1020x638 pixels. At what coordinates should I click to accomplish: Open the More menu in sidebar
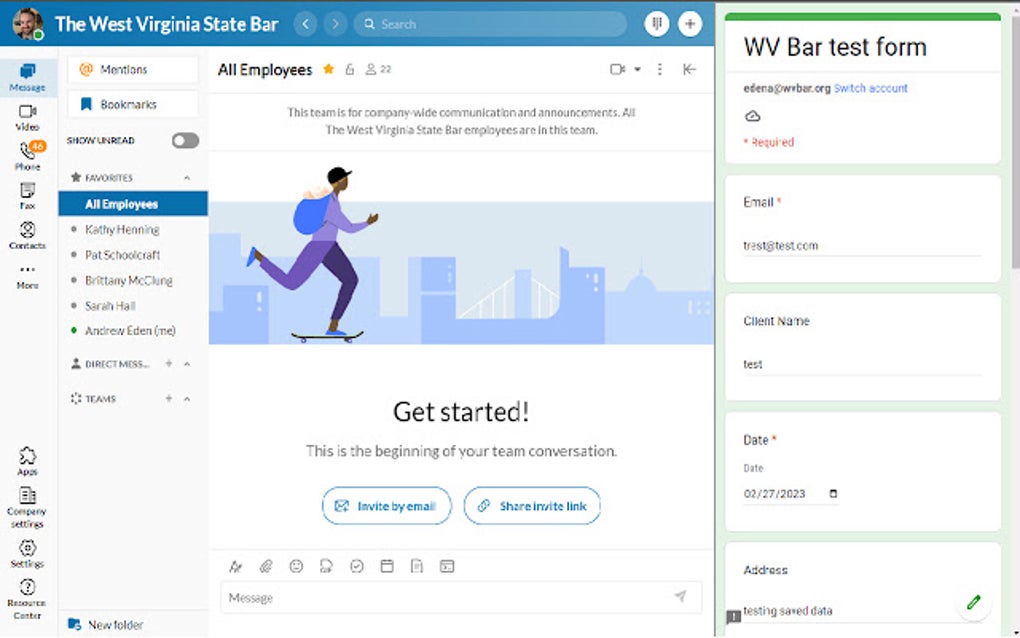27,276
